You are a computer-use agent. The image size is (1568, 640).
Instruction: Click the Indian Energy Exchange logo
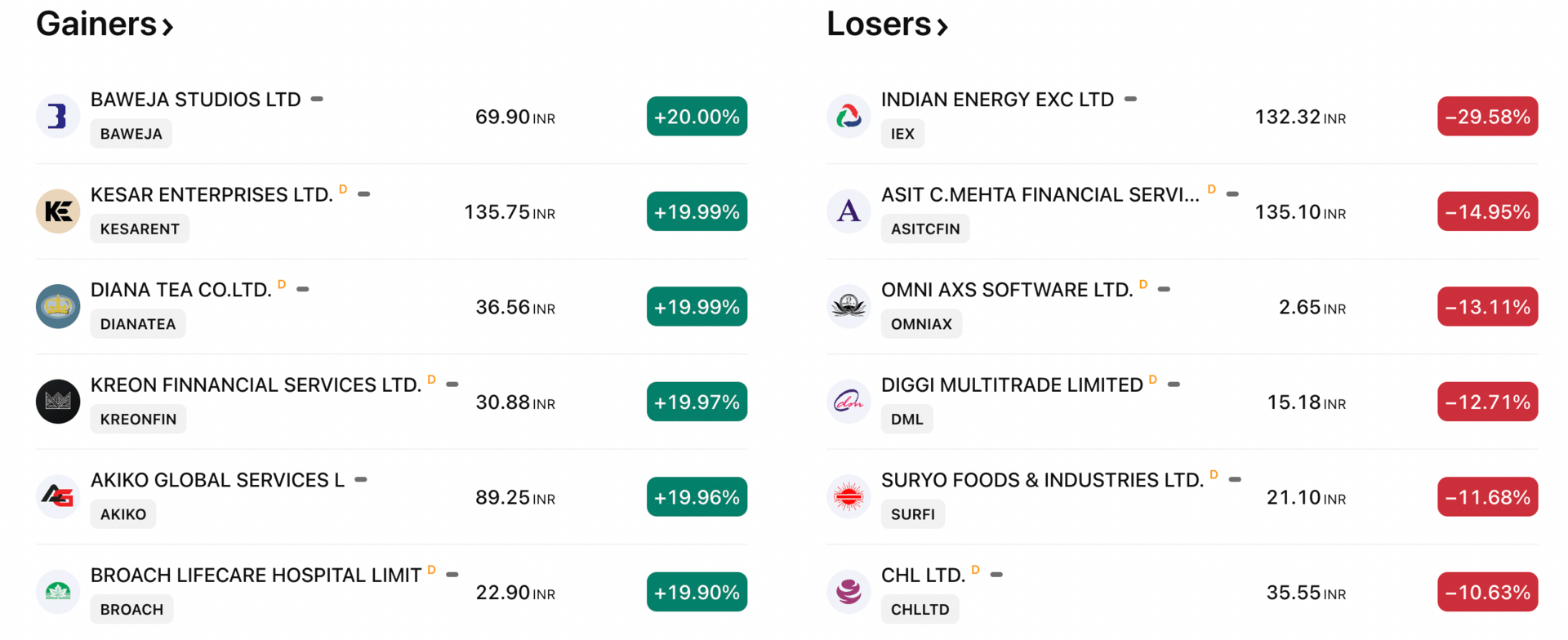pos(849,116)
